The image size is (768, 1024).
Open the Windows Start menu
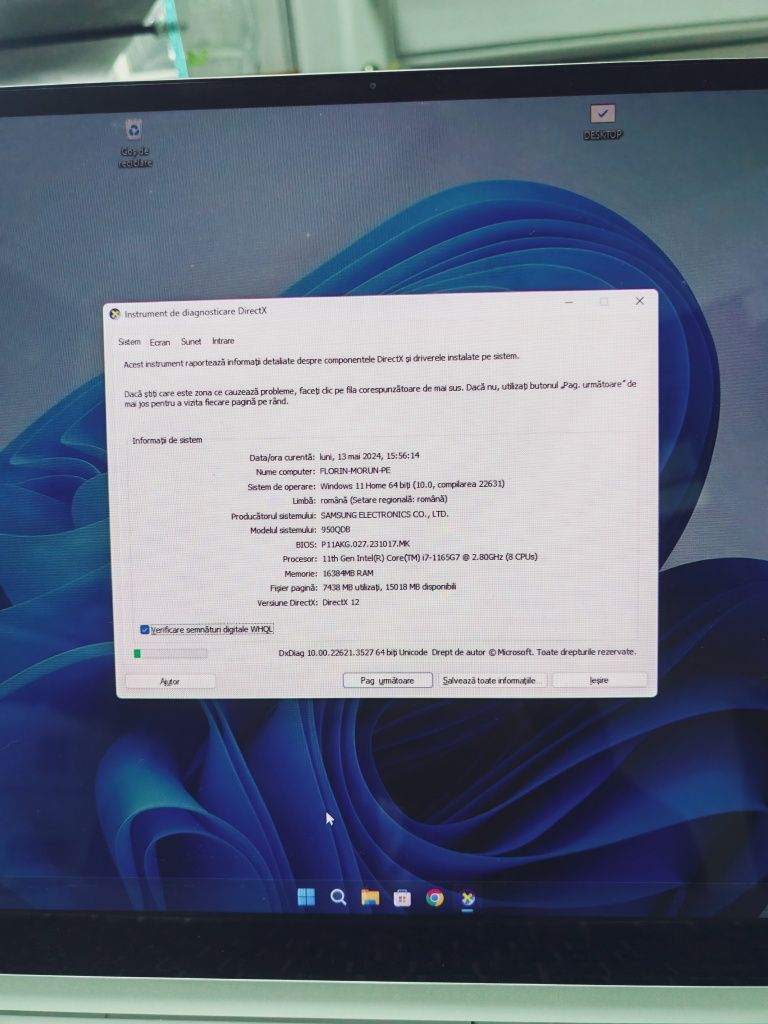(306, 897)
